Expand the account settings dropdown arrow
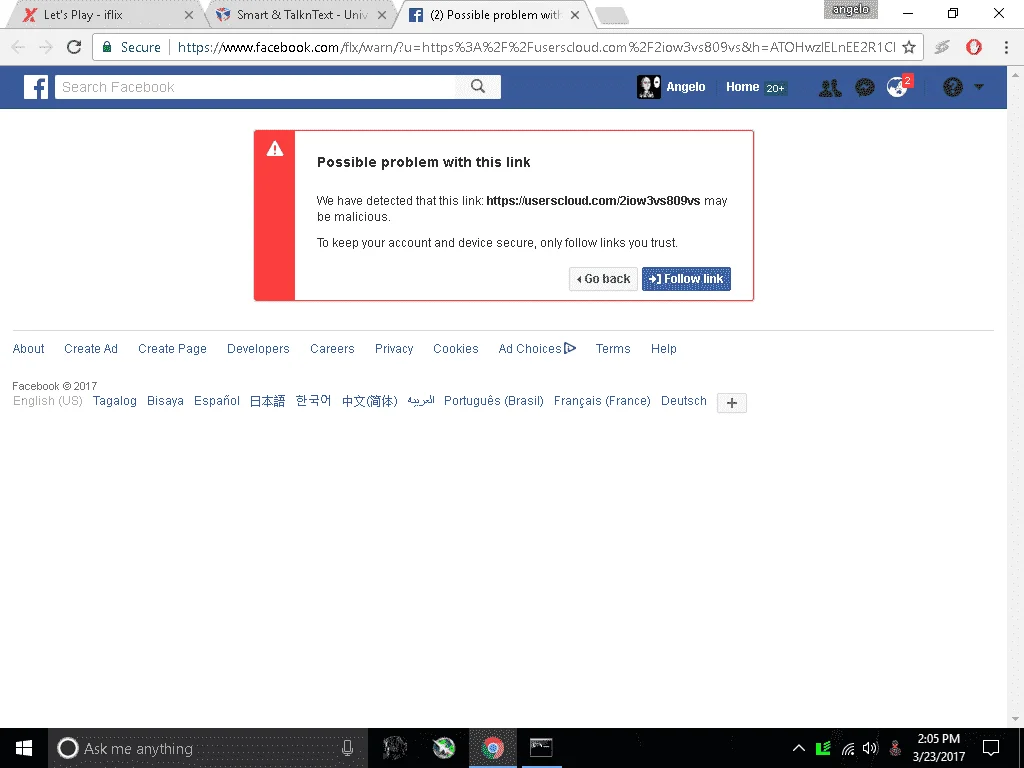The image size is (1024, 768). point(979,87)
